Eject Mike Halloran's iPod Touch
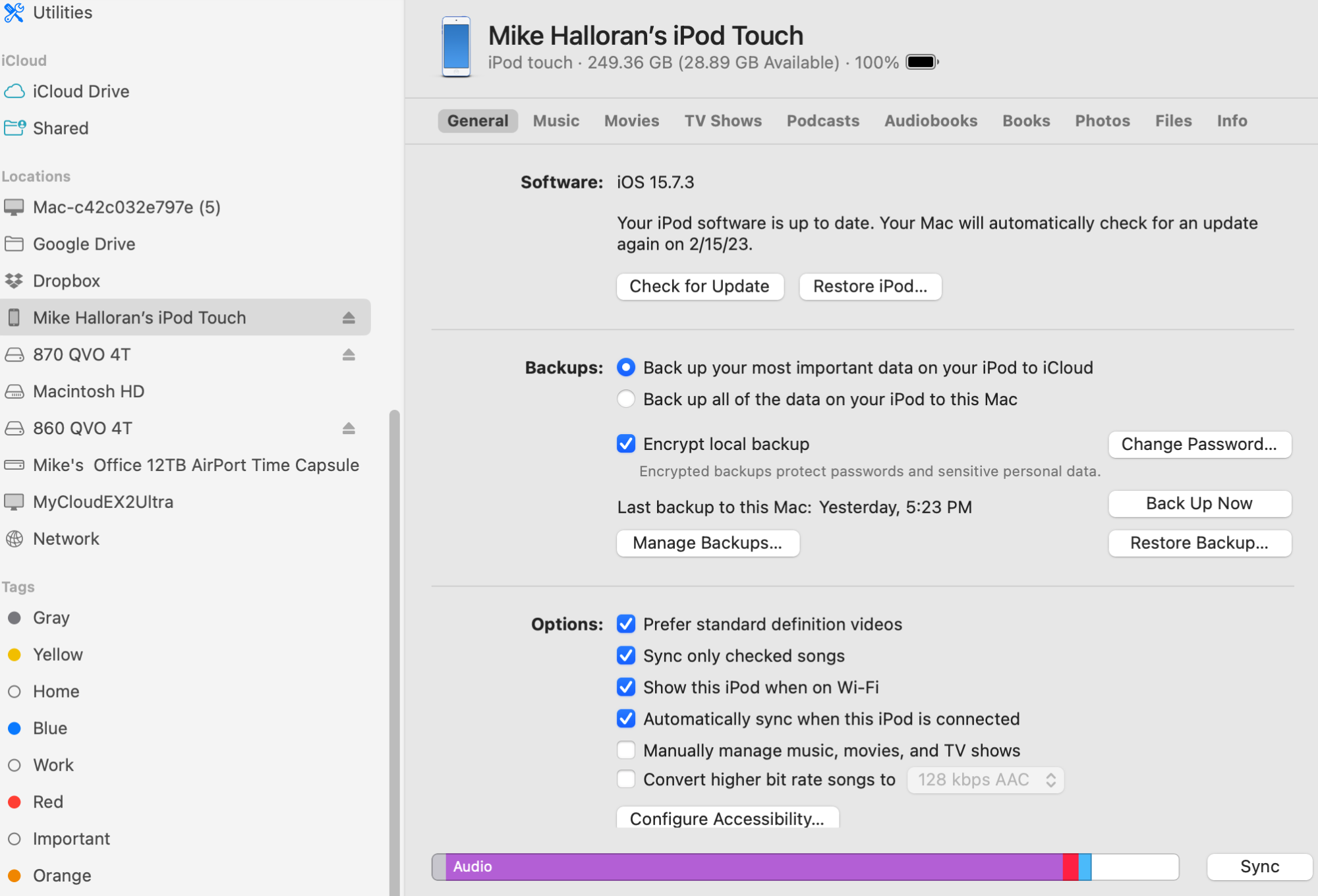Screen dimensions: 1318x896 (349, 318)
